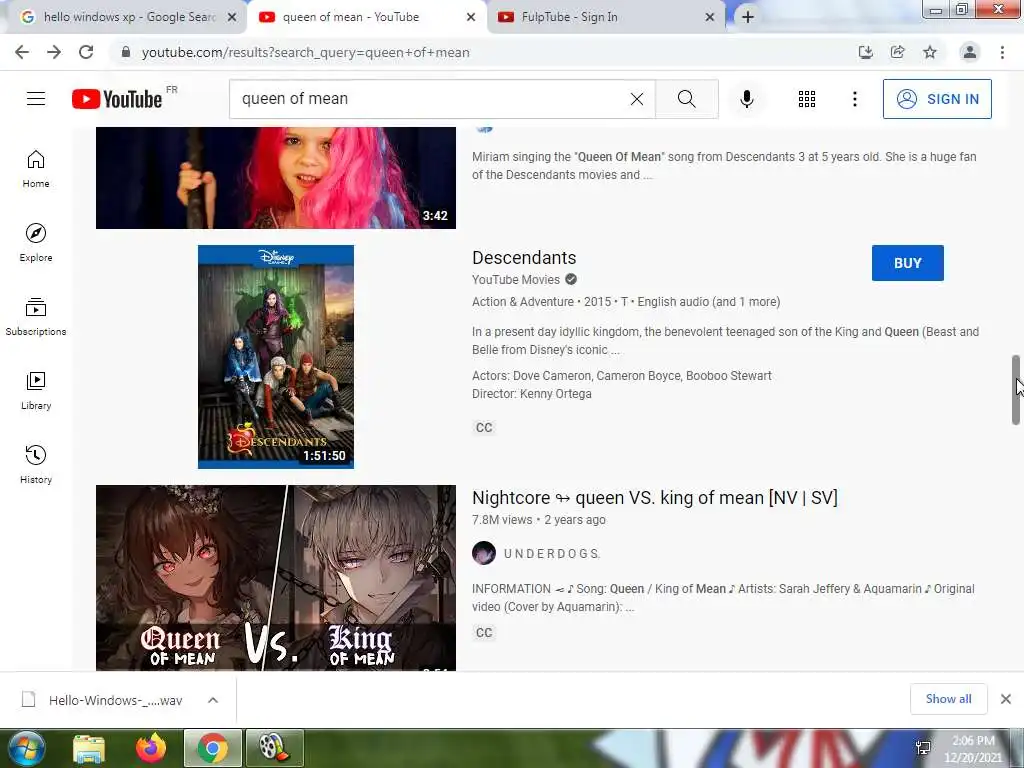Viewport: 1024px width, 768px height.
Task: Open YouTube settings three-dot menu
Action: [x=854, y=99]
